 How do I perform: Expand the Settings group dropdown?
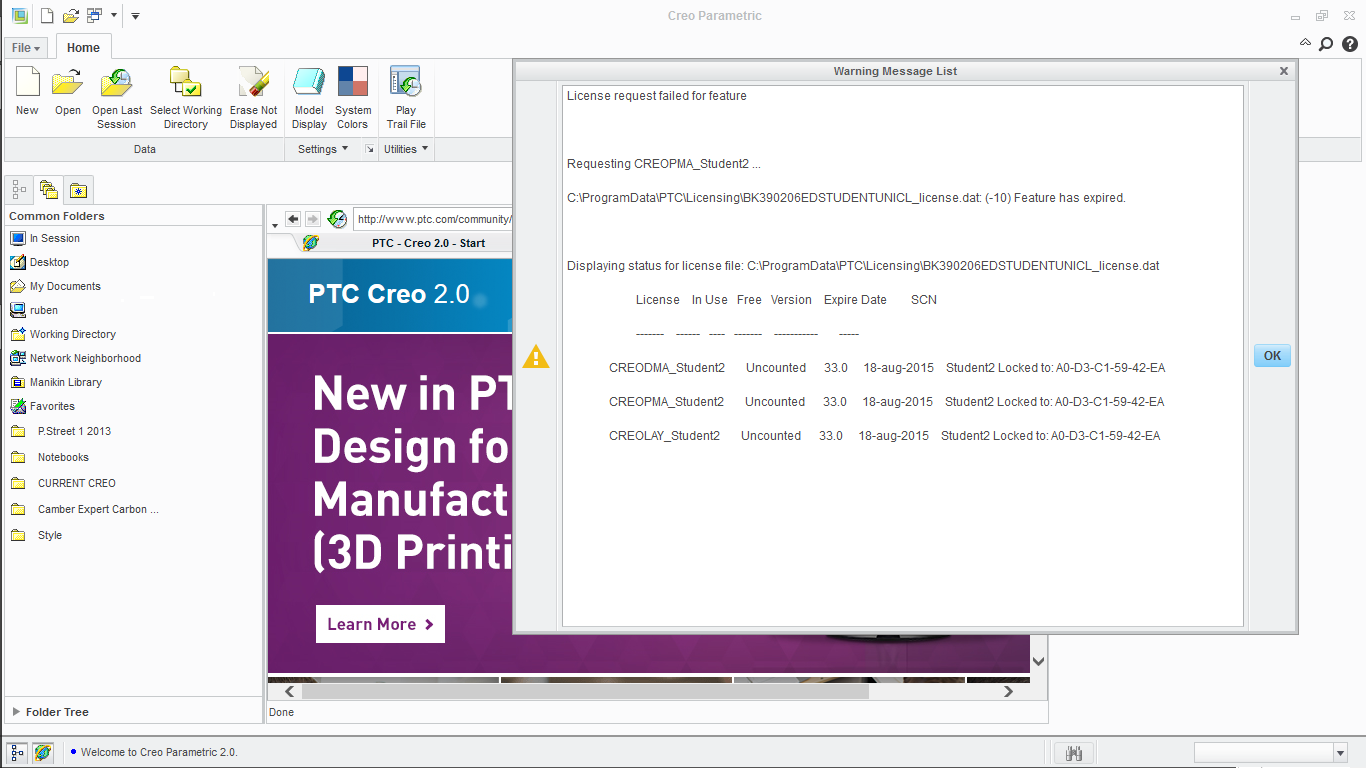pyautogui.click(x=323, y=149)
